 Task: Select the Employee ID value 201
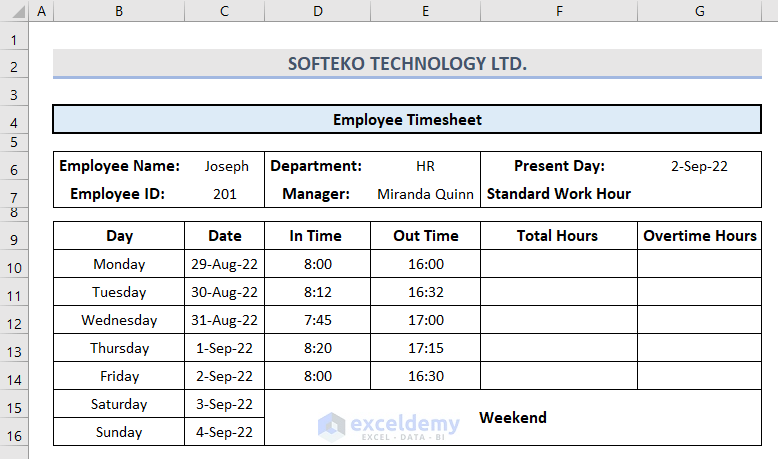tap(225, 194)
